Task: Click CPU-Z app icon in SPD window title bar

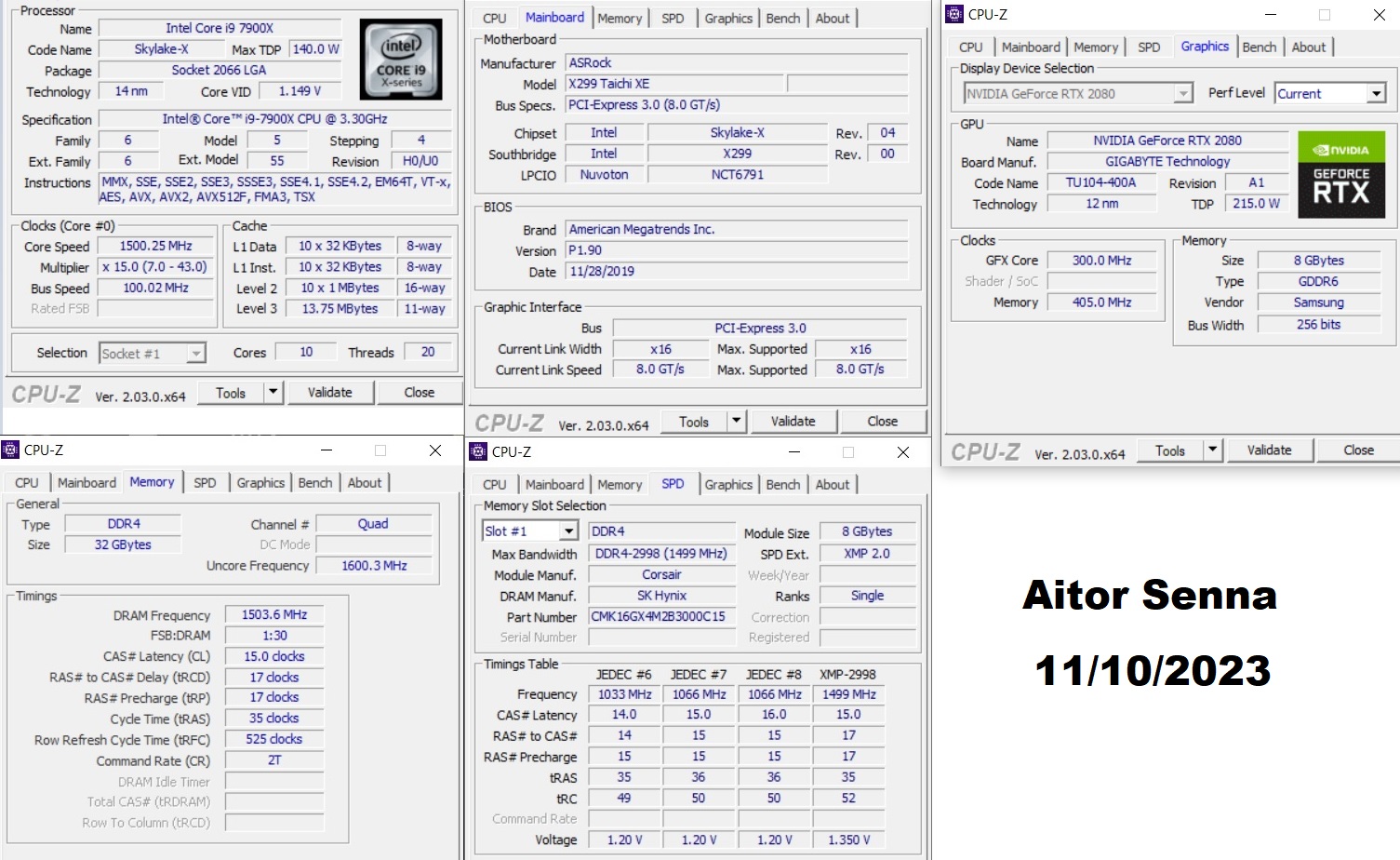Action: pyautogui.click(x=478, y=452)
